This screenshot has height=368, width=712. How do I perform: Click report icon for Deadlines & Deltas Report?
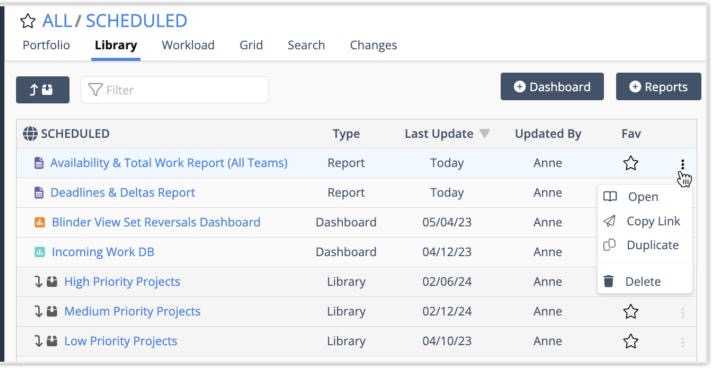coord(40,193)
